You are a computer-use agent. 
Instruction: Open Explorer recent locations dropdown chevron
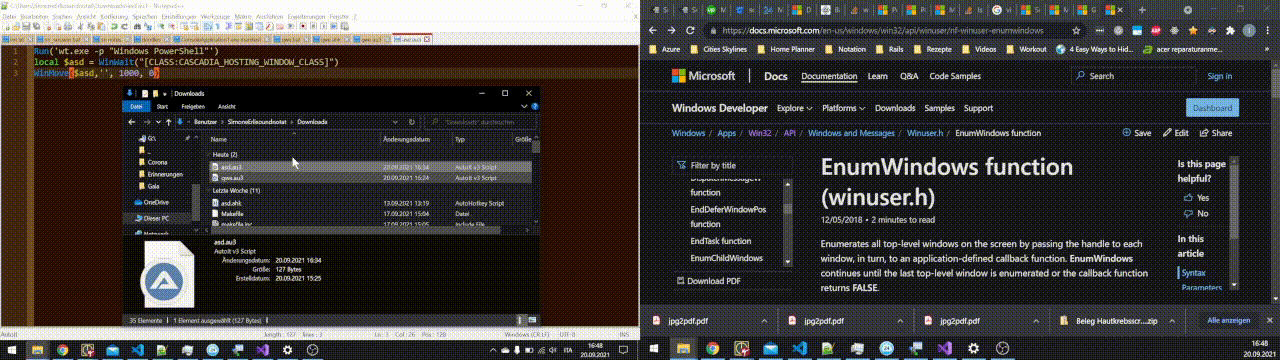tap(157, 122)
